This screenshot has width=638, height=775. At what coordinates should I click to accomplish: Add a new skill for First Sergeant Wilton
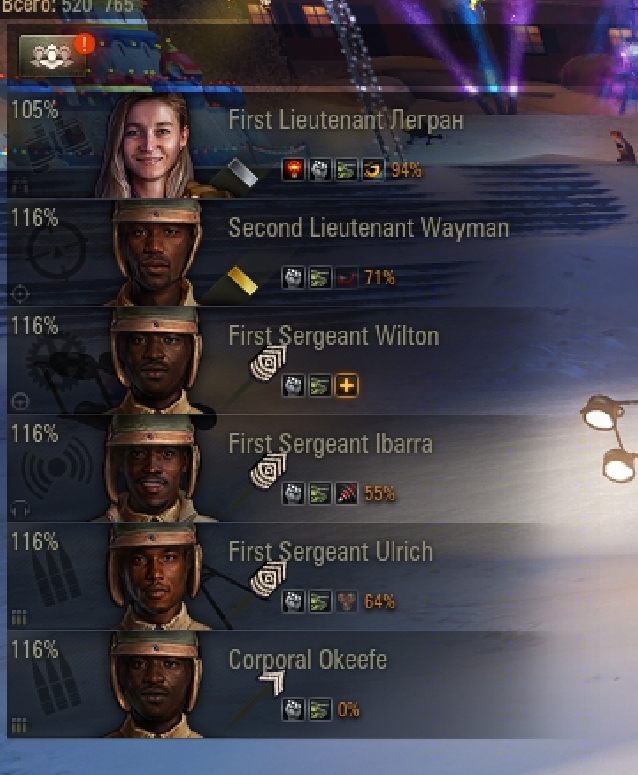coord(346,386)
